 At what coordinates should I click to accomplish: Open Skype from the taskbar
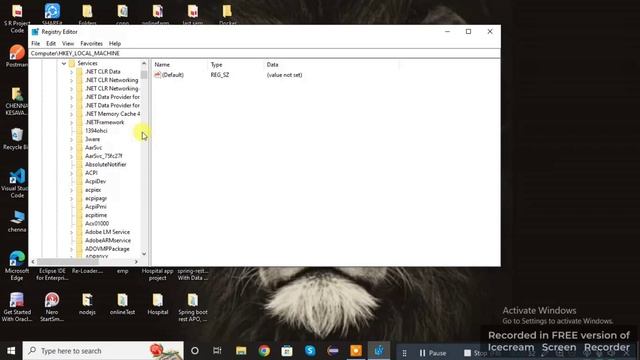tap(310, 351)
